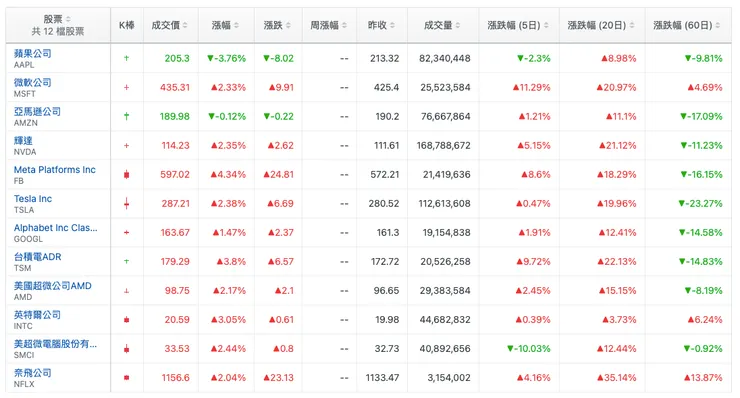Open 輝達 stock link

23,140
